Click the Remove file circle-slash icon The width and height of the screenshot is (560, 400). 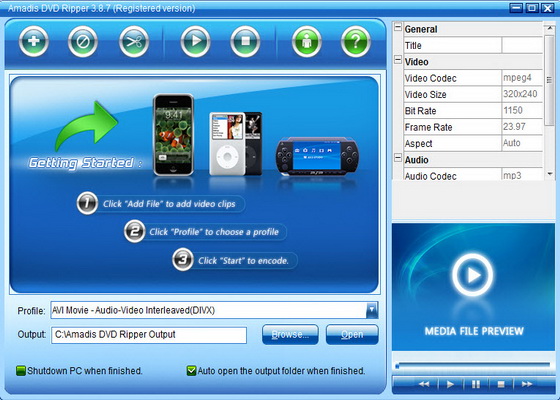click(x=83, y=41)
